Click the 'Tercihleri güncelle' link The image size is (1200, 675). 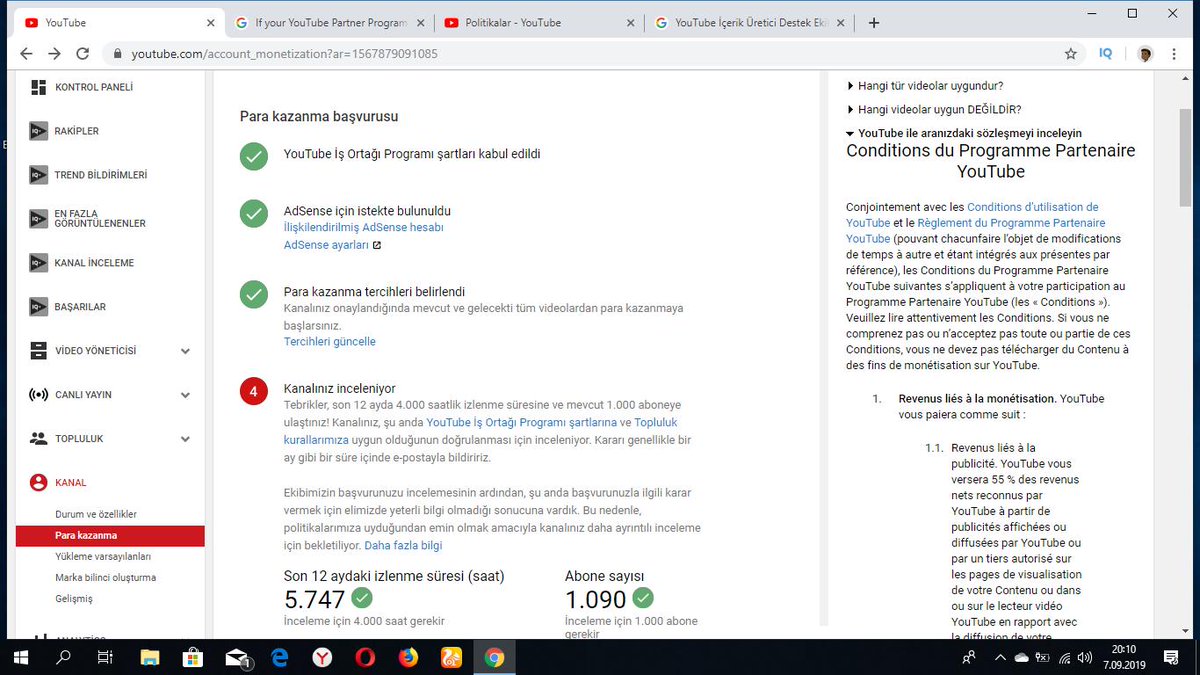coord(330,342)
